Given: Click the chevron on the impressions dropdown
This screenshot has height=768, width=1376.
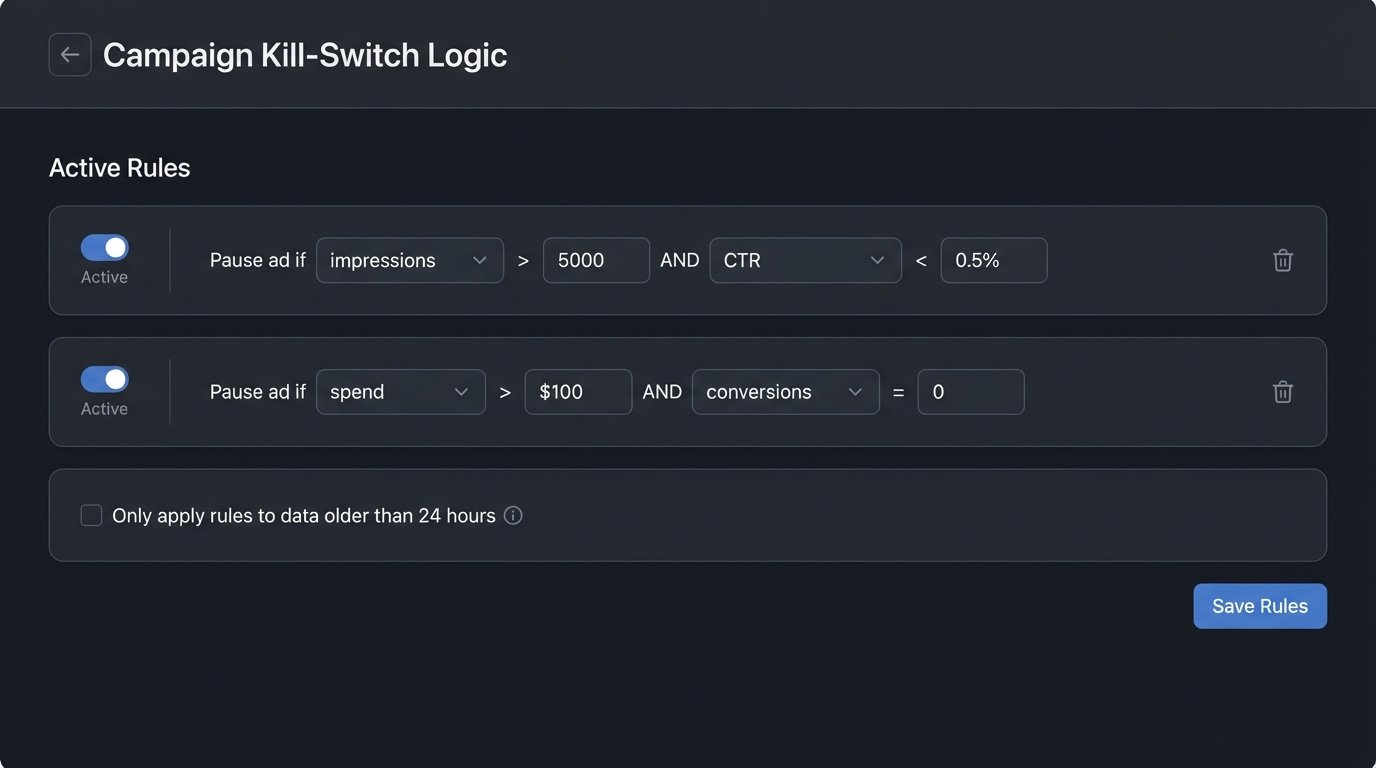Looking at the screenshot, I should (x=481, y=260).
